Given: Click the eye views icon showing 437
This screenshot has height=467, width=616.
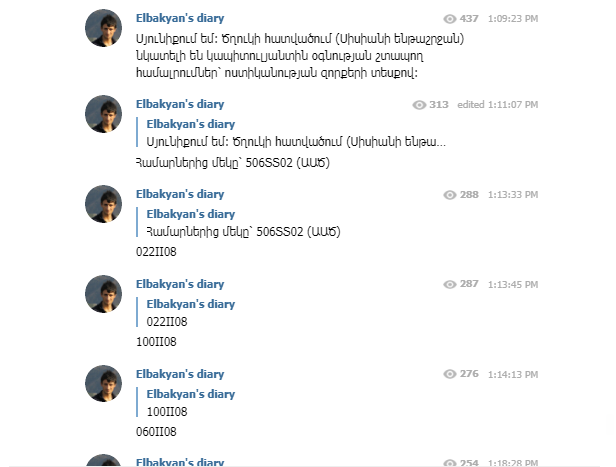Looking at the screenshot, I should (450, 19).
